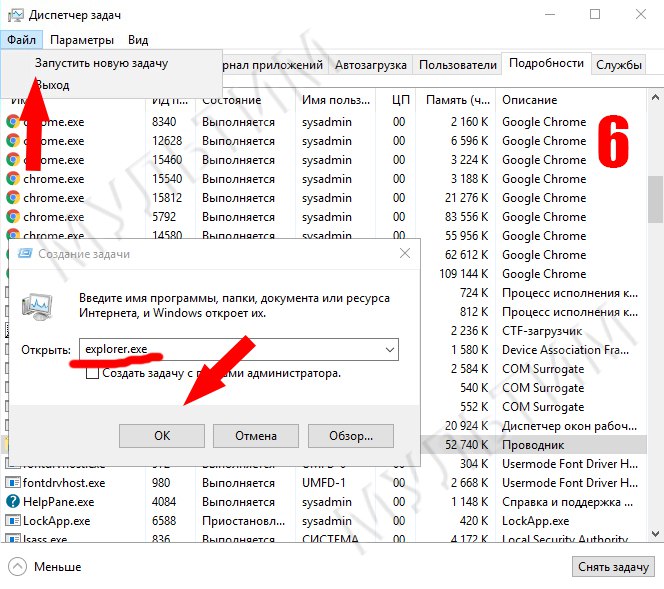Viewport: 664px width, 589px height.
Task: Minimize the Диспетчер задач window
Action: (x=550, y=15)
